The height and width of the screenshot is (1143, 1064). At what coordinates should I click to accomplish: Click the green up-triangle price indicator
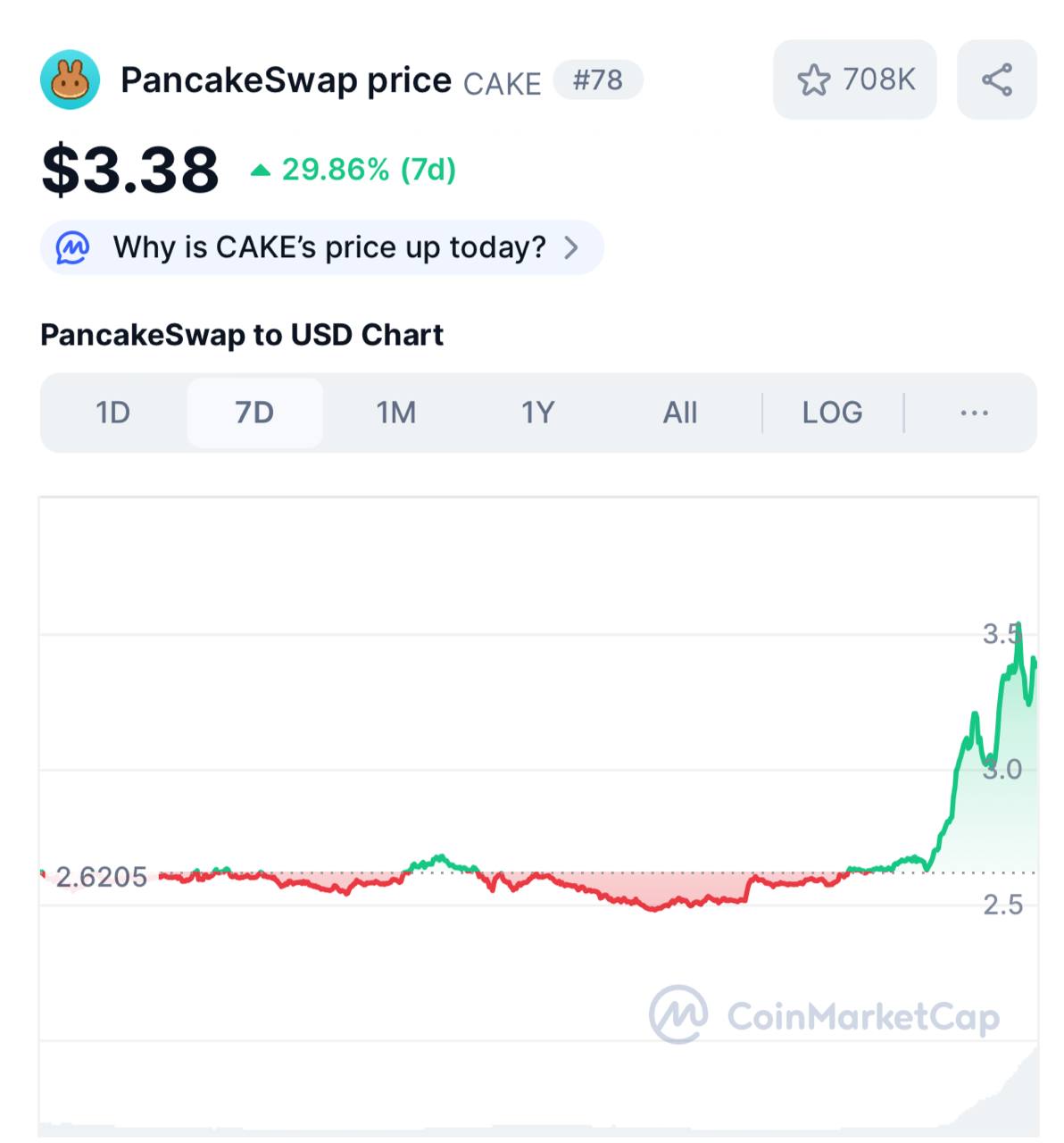point(260,170)
